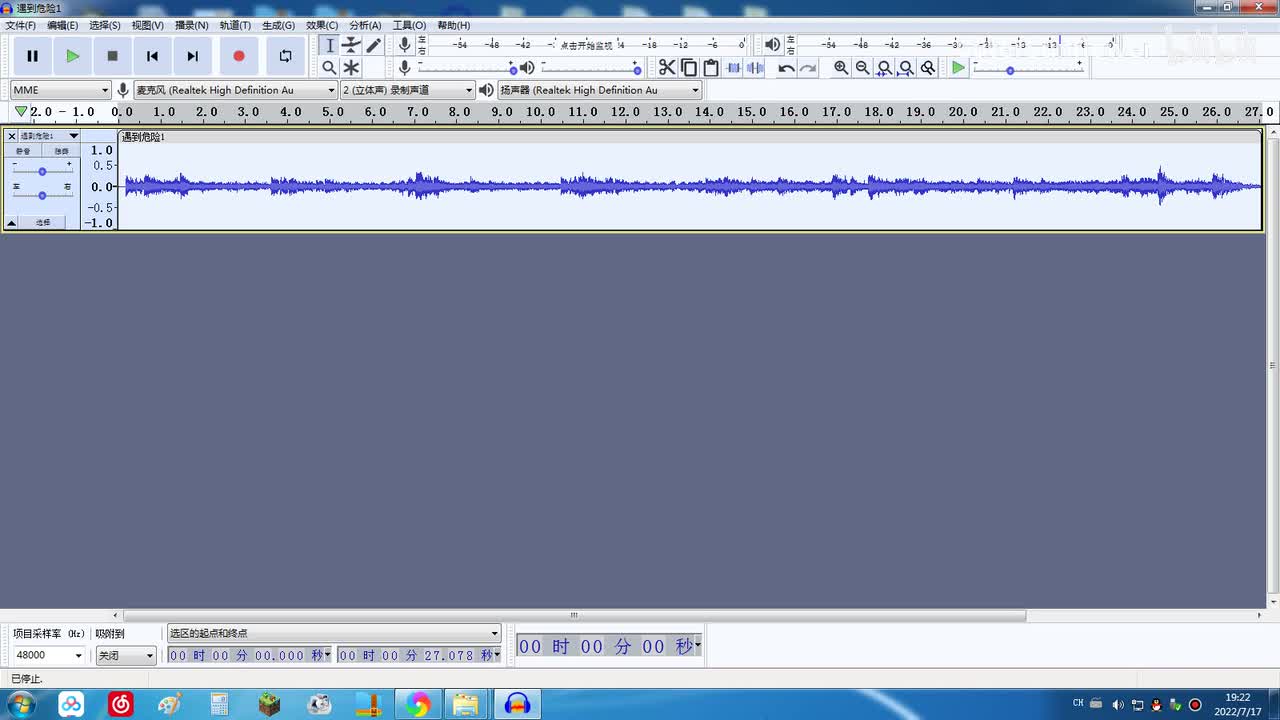Click the Copy icon

(689, 68)
